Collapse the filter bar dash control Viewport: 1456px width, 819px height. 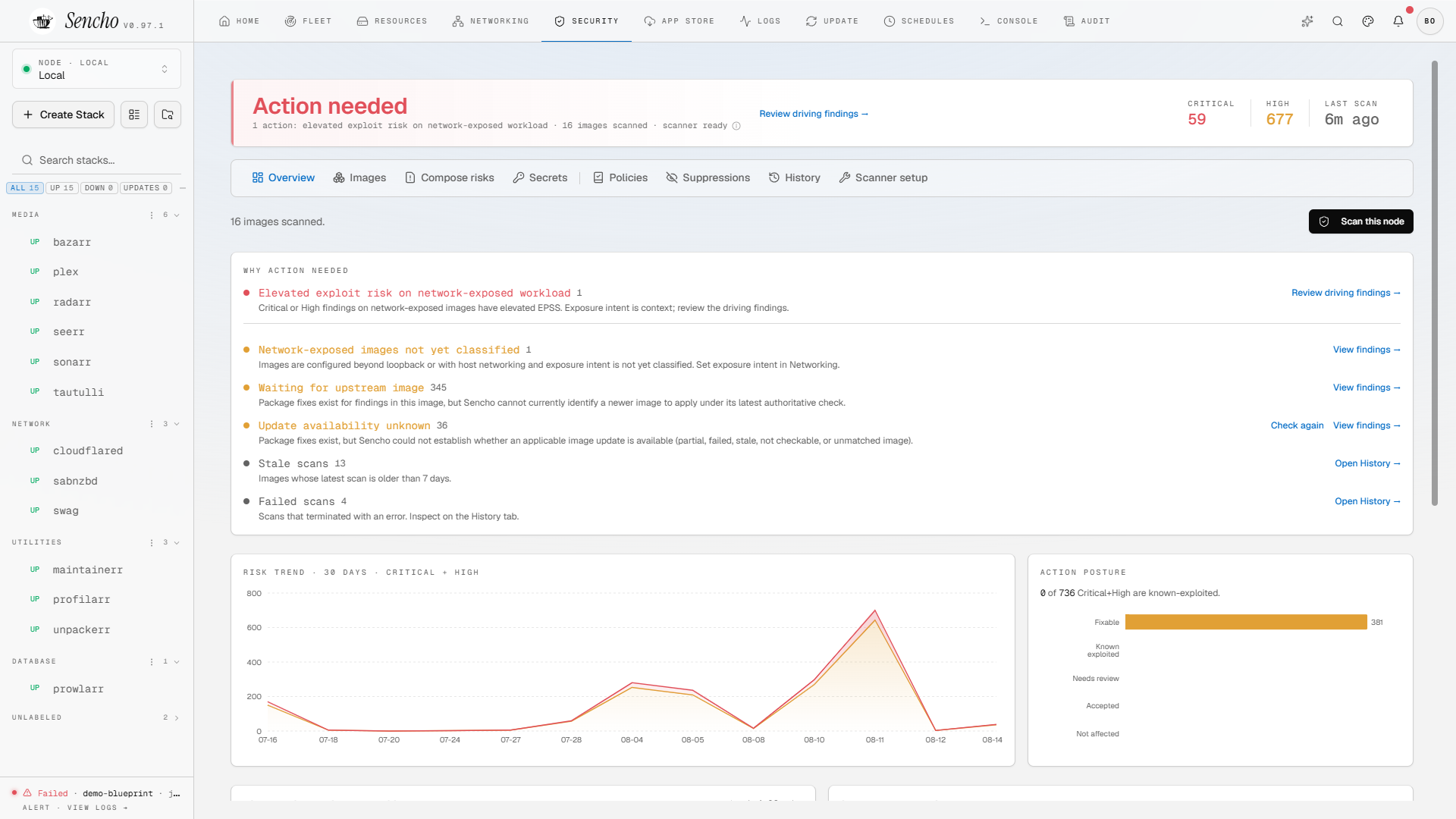(183, 188)
